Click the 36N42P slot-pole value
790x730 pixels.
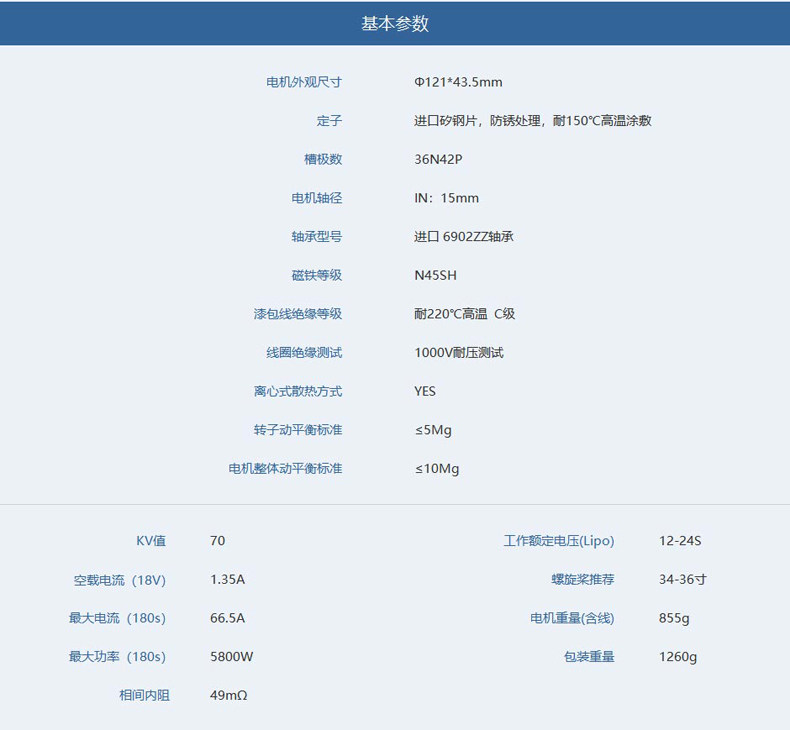pyautogui.click(x=438, y=159)
